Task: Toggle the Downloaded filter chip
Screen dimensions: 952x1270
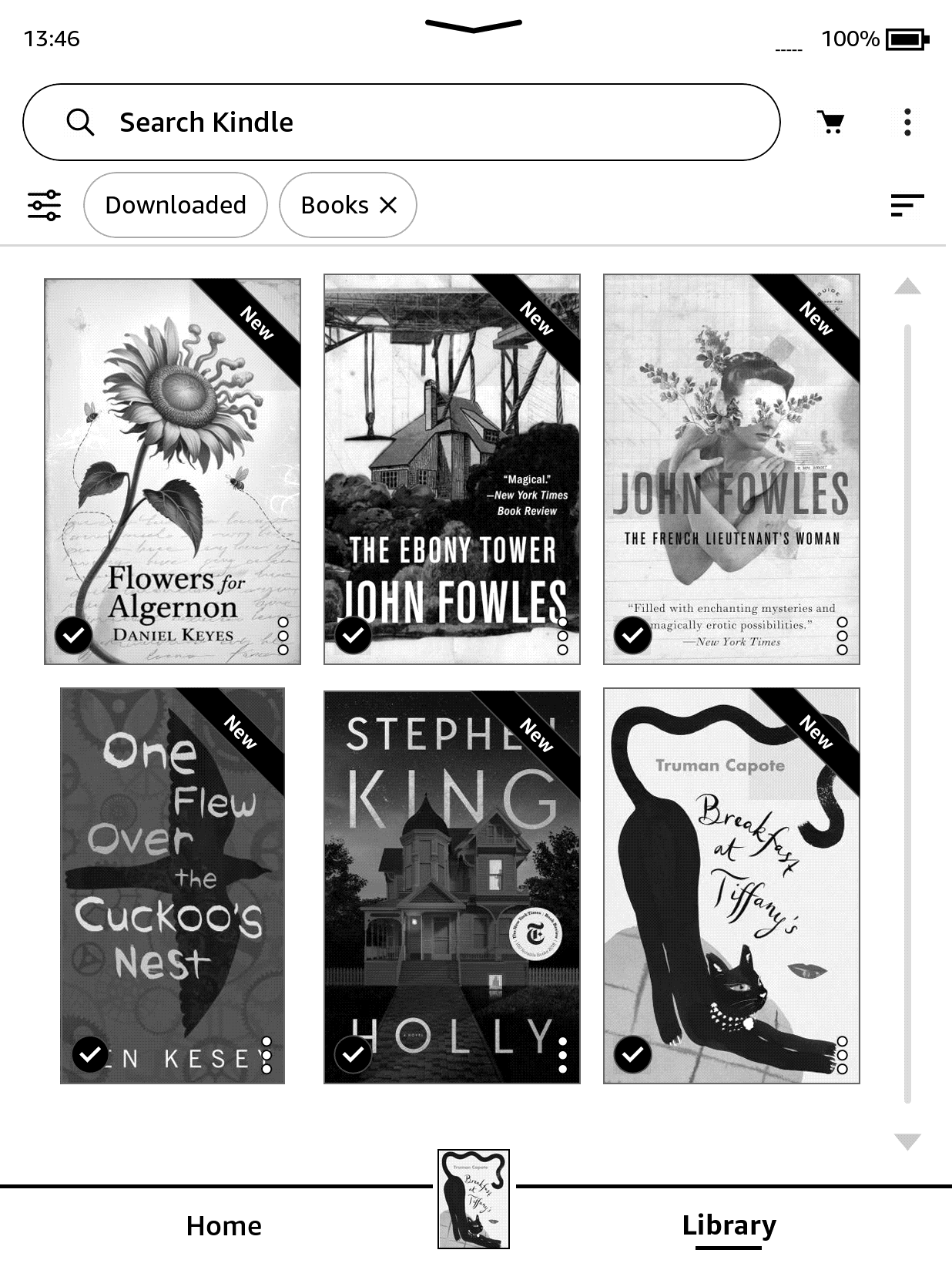Action: pyautogui.click(x=176, y=205)
